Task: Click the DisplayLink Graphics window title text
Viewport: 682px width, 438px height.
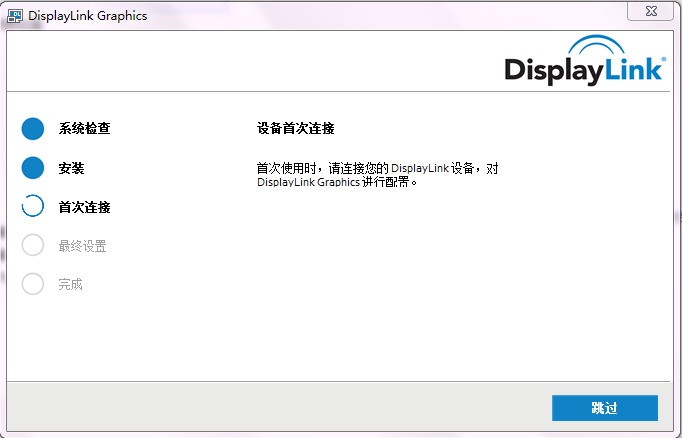Action: [x=87, y=16]
